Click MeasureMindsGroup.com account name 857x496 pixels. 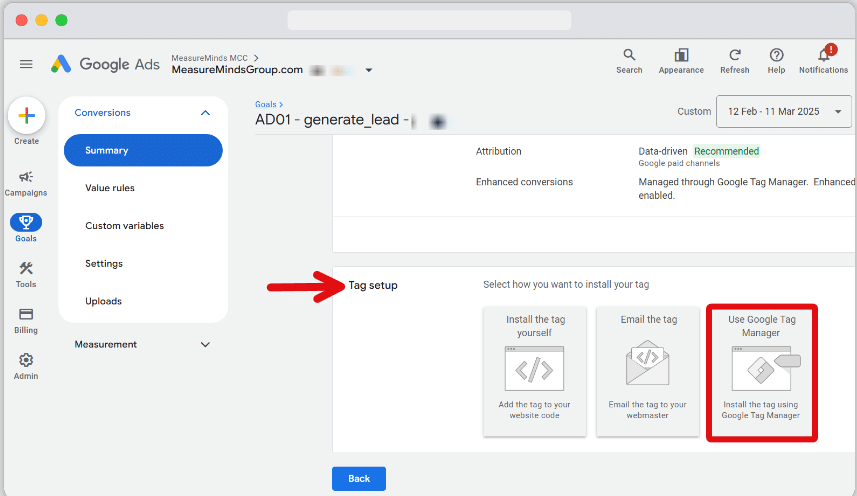tap(237, 70)
